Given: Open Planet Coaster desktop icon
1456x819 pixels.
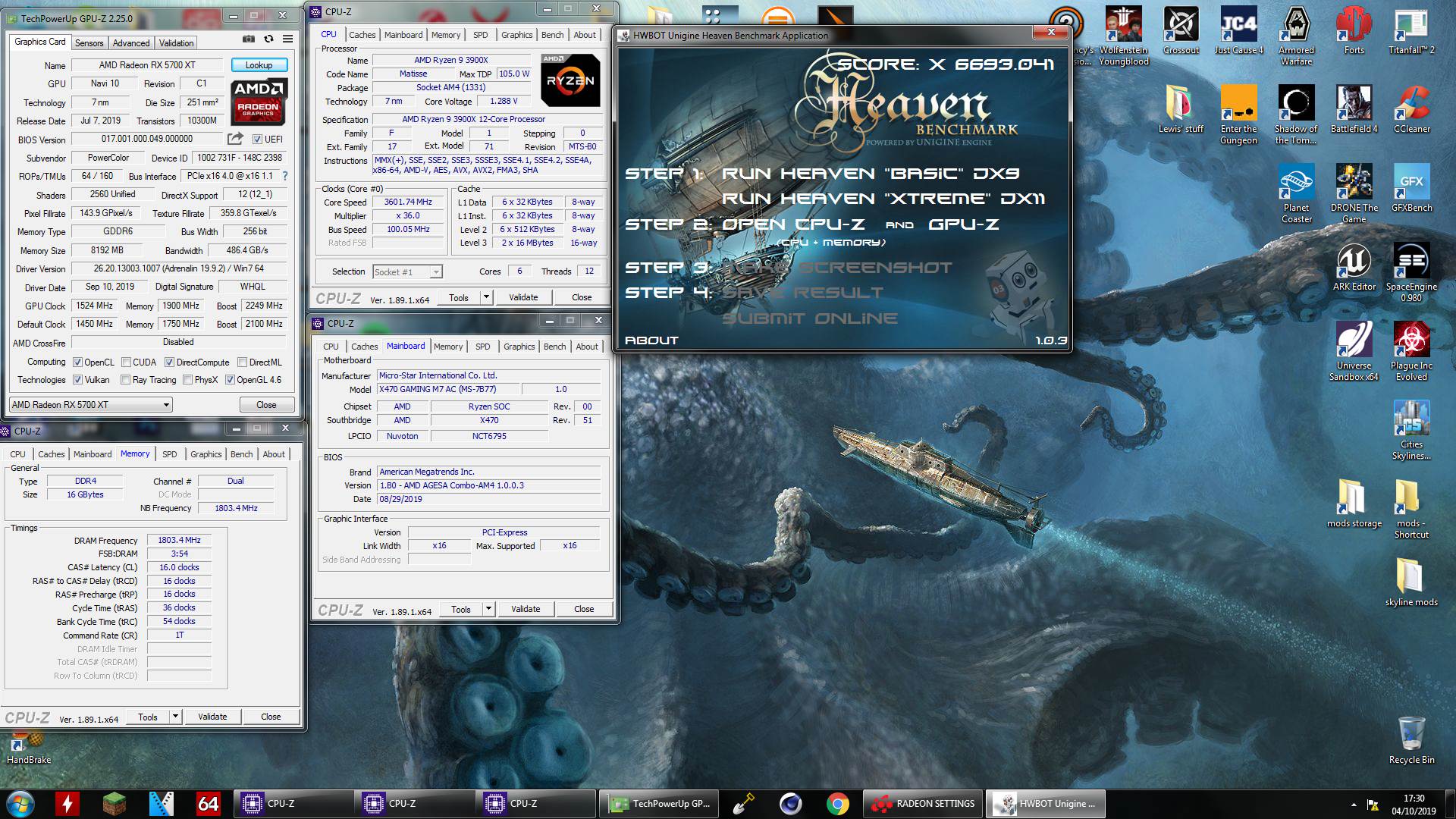Looking at the screenshot, I should (x=1296, y=193).
